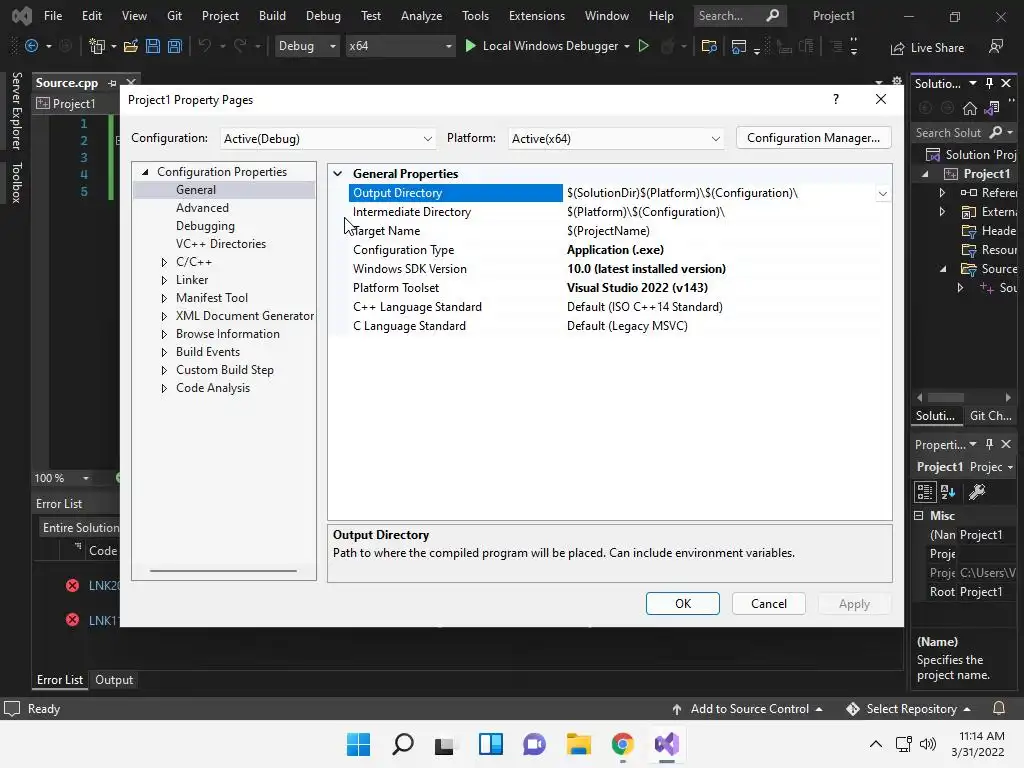1024x768 pixels.
Task: Open the Configuration dropdown showing Active(Debug)
Action: (x=327, y=138)
